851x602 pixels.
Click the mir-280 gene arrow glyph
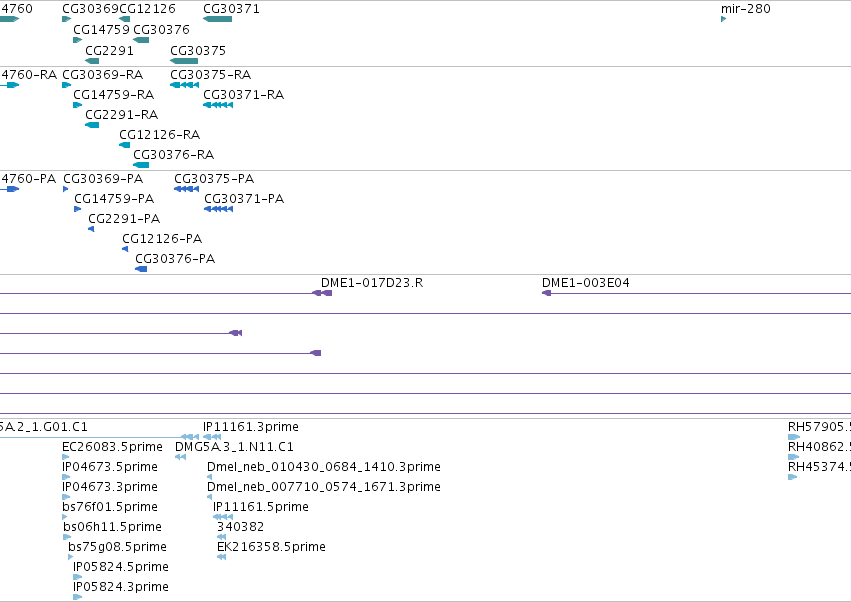click(723, 19)
